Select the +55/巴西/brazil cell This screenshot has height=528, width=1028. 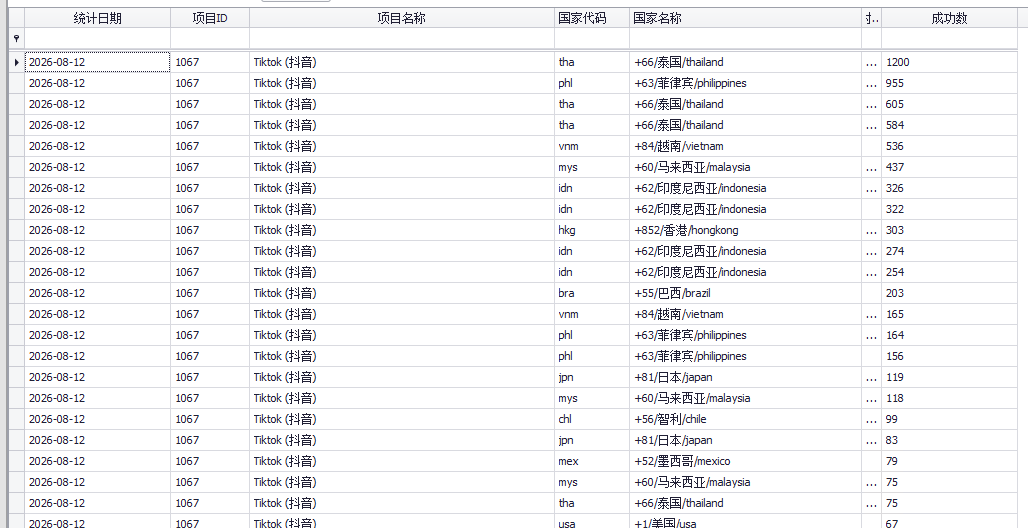[x=745, y=293]
